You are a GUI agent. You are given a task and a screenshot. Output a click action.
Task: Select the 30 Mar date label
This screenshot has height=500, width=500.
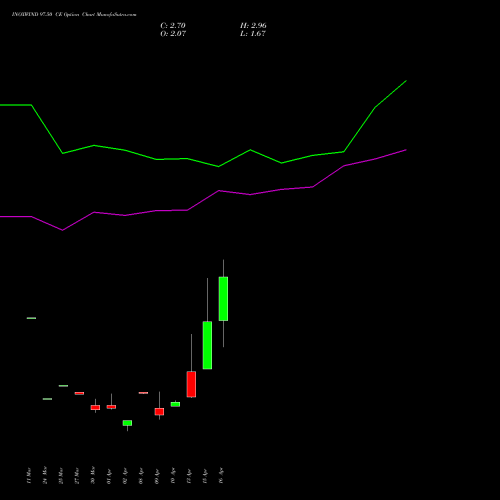click(x=93, y=475)
